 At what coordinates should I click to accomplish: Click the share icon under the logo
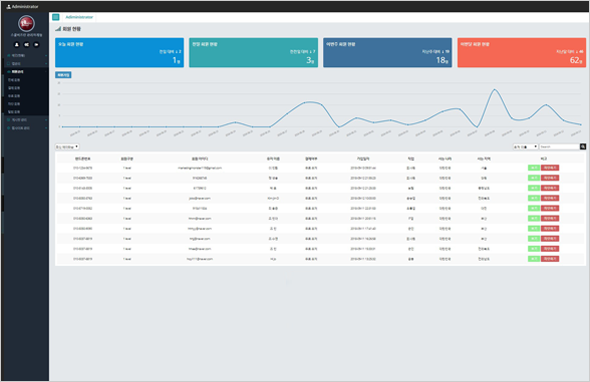[26, 44]
